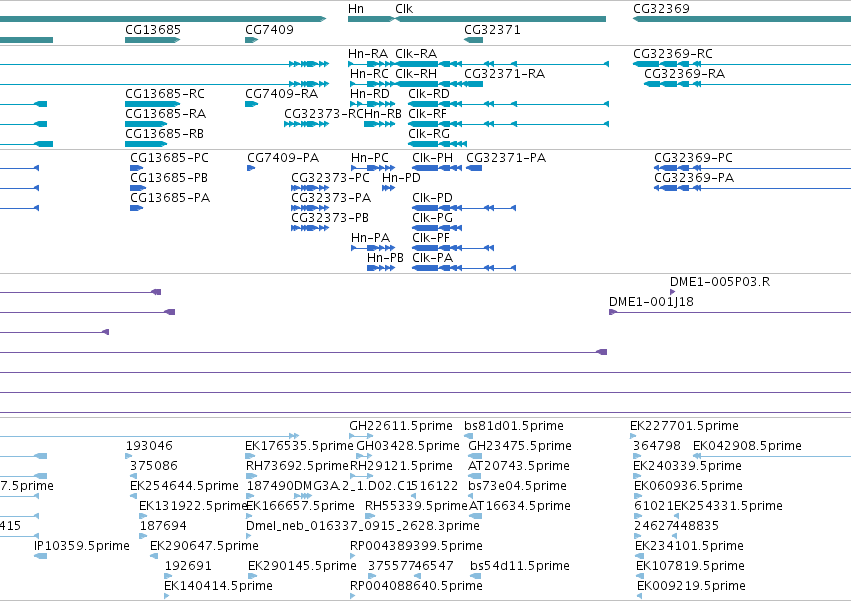Click transcript CG13685-RA
Viewport: 851px width, 601px height.
pyautogui.click(x=146, y=124)
